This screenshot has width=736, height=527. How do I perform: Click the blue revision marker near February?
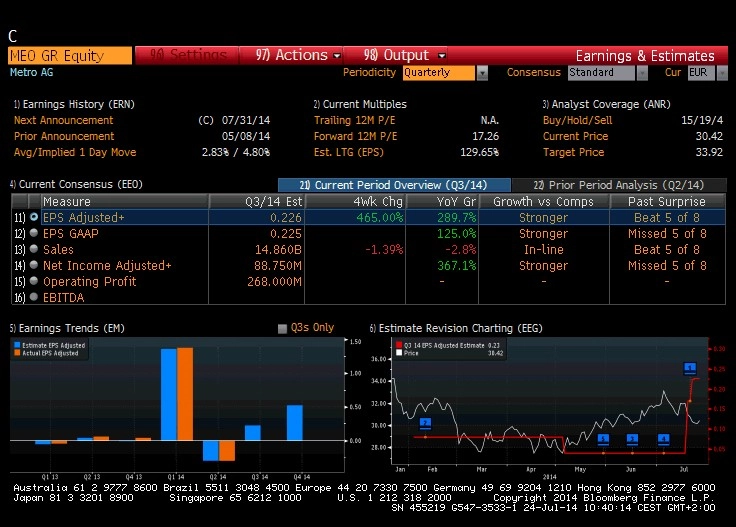tap(425, 423)
